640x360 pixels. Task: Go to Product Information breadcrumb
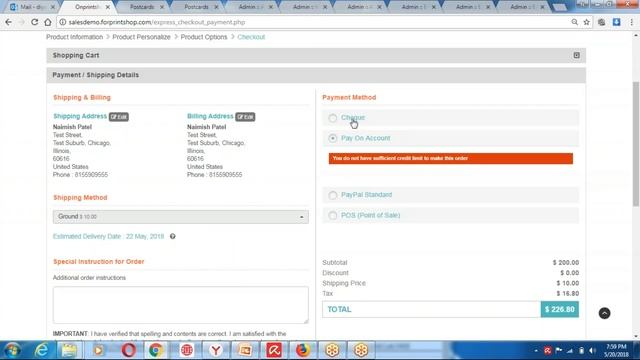click(74, 37)
